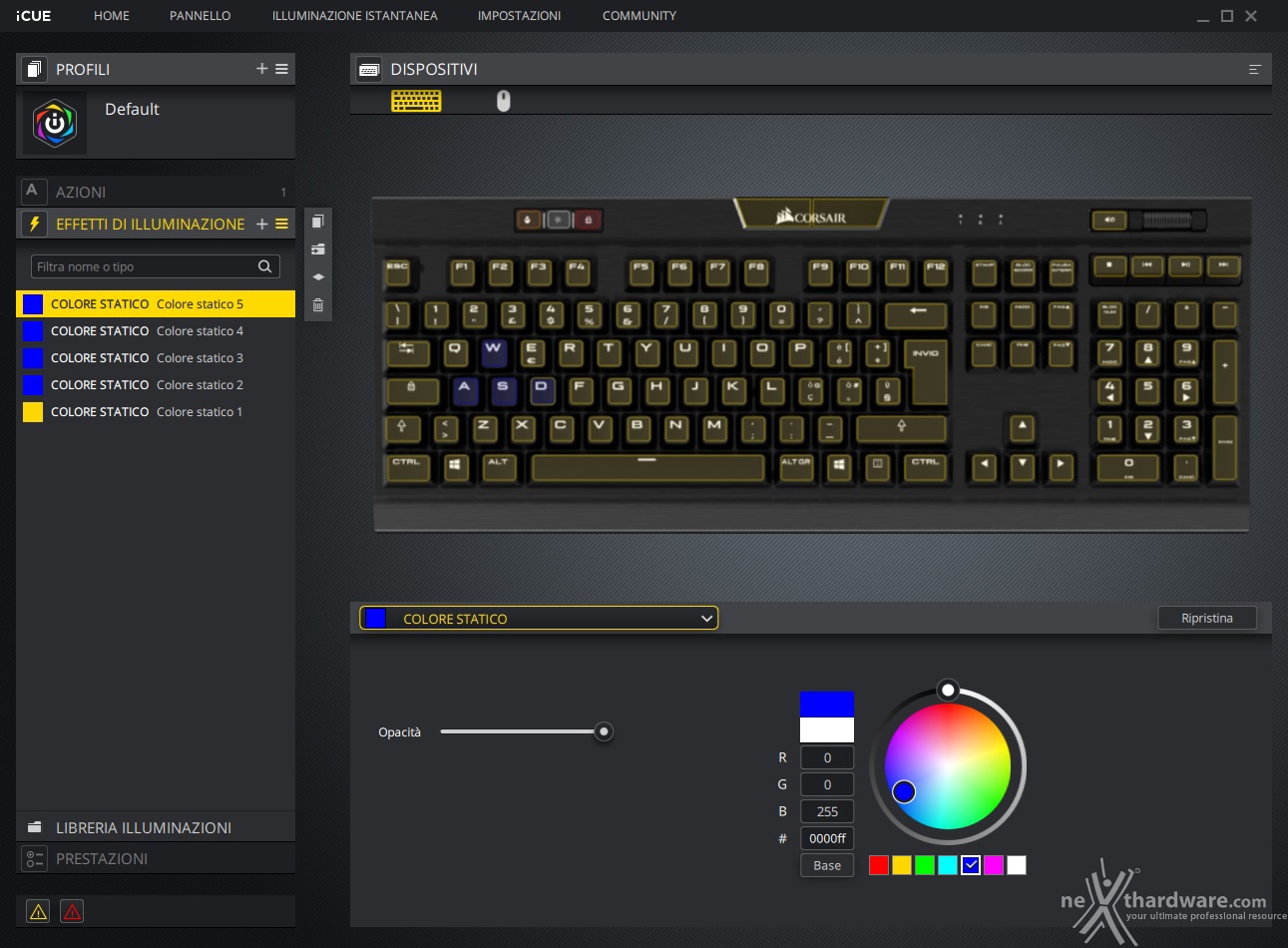1288x948 pixels.
Task: Pick the checked blue color swatch
Action: point(971,865)
